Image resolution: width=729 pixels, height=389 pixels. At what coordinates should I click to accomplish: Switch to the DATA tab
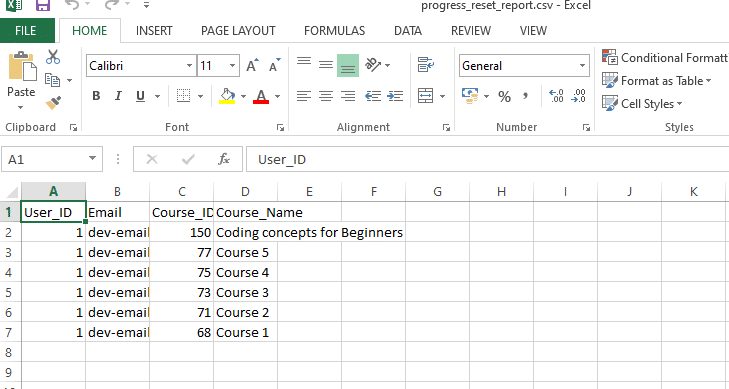(408, 31)
